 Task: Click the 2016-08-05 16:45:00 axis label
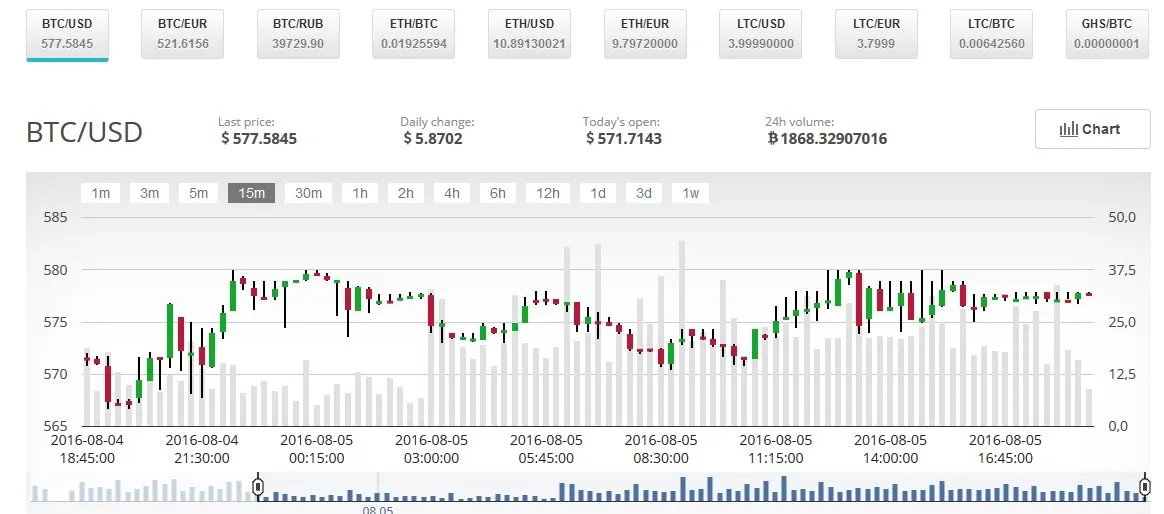[x=1005, y=449]
